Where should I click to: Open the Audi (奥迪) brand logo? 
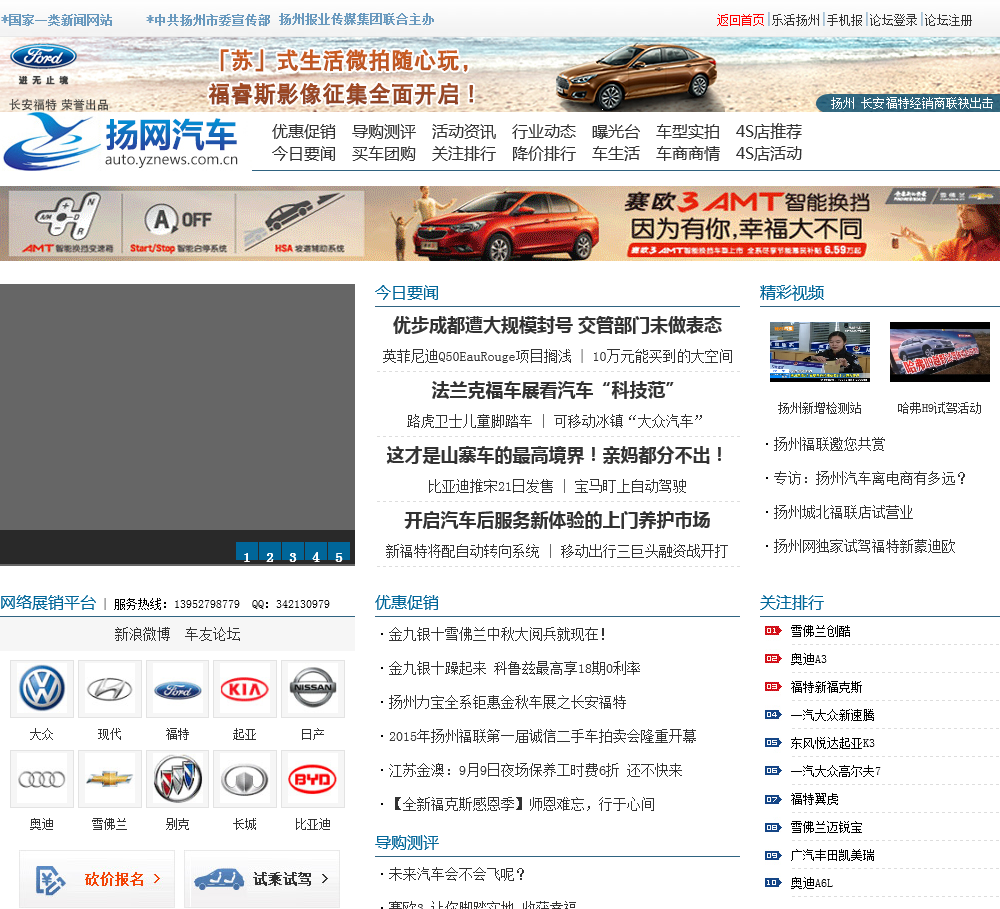tap(42, 779)
